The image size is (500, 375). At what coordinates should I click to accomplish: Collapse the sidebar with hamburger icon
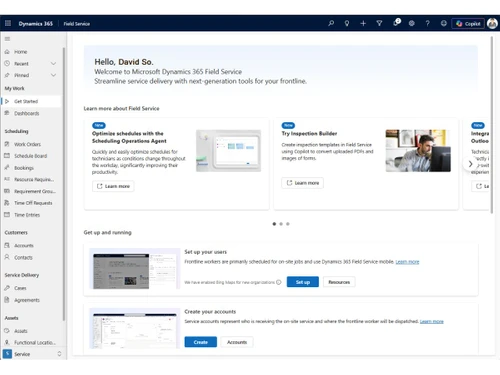pyautogui.click(x=7, y=39)
